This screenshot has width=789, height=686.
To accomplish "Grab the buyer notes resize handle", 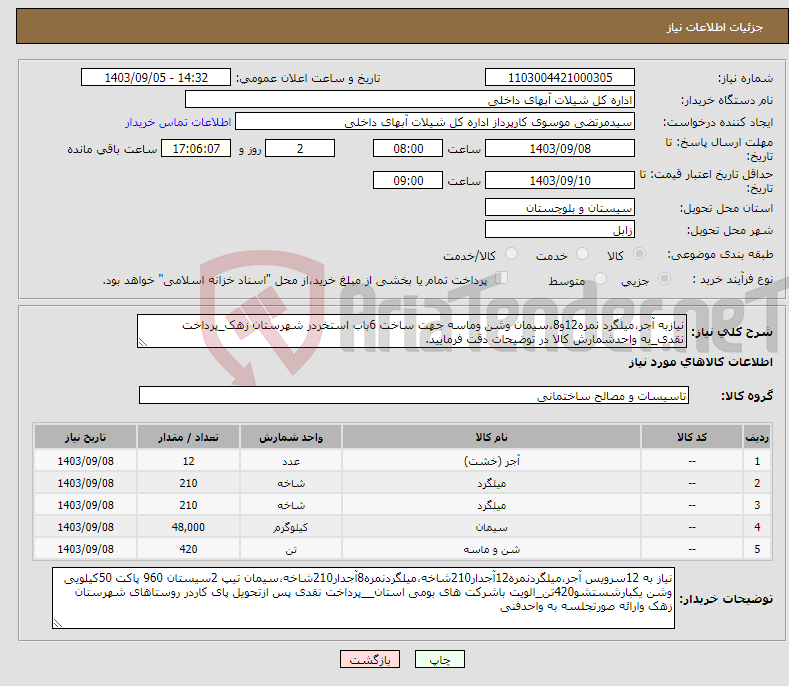I will pyautogui.click(x=58, y=623).
